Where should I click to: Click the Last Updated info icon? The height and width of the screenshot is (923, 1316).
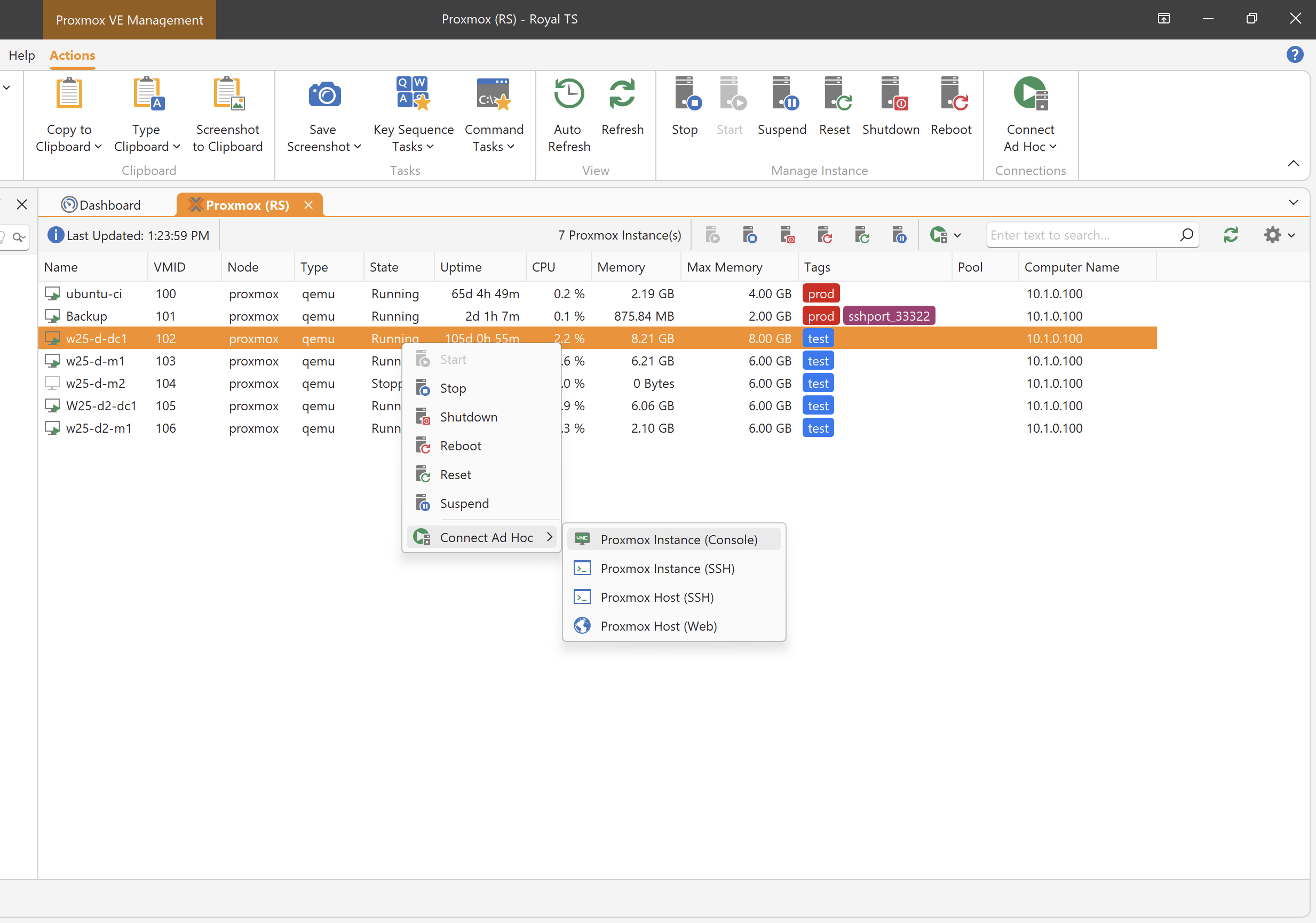[x=56, y=235]
